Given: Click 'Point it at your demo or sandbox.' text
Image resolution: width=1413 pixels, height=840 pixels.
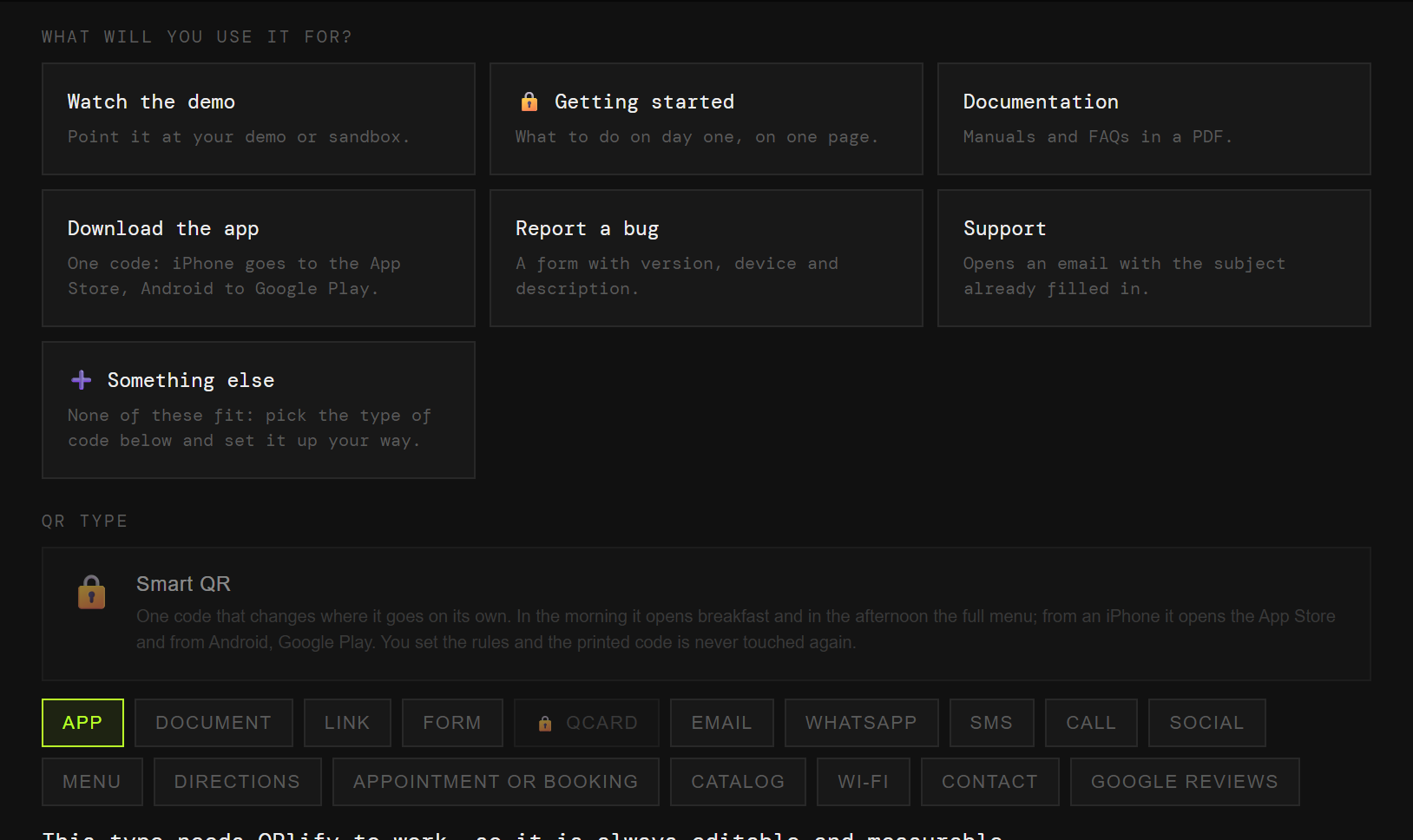Looking at the screenshot, I should coord(239,137).
